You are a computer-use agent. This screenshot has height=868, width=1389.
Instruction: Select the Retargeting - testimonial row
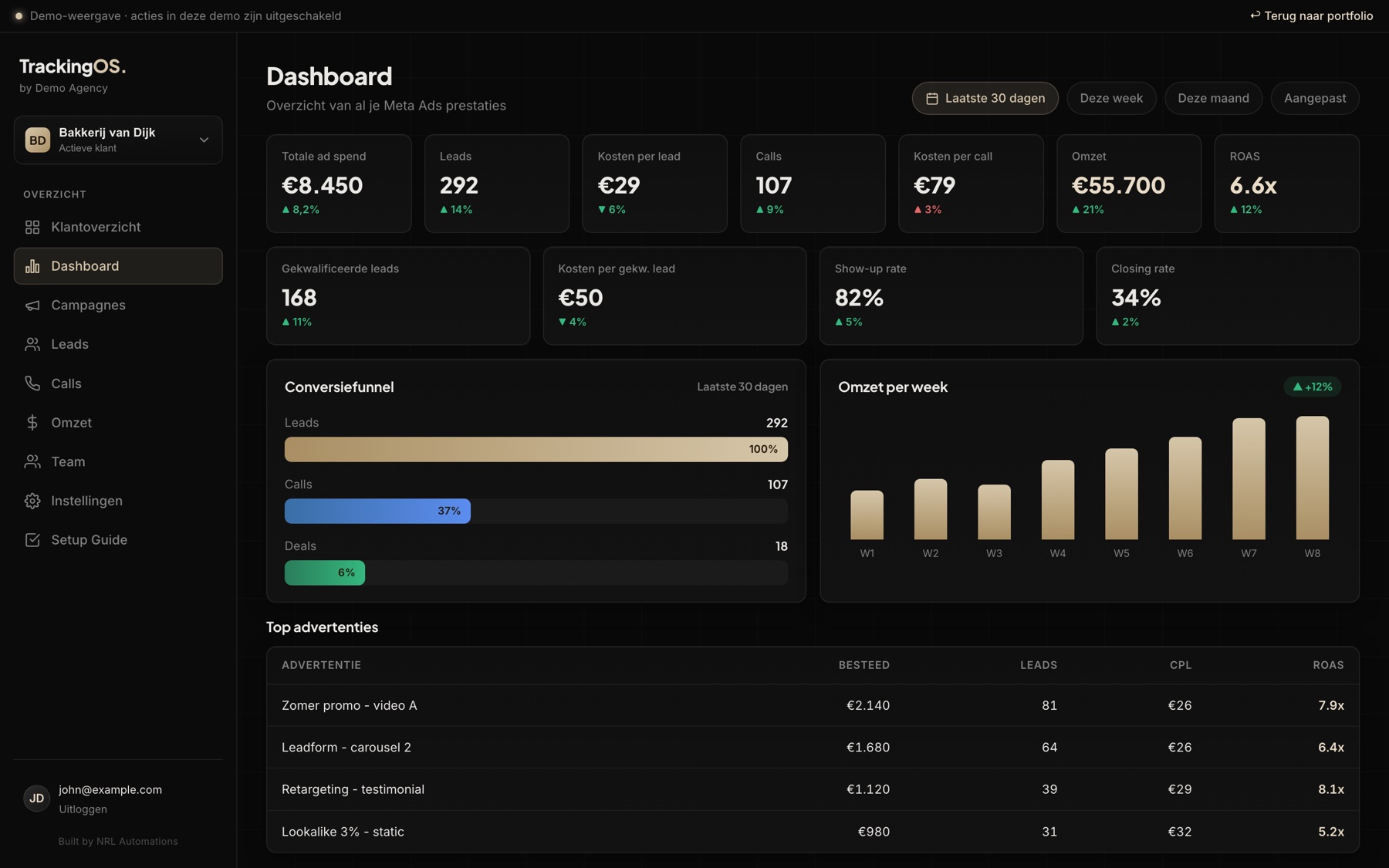(x=813, y=790)
